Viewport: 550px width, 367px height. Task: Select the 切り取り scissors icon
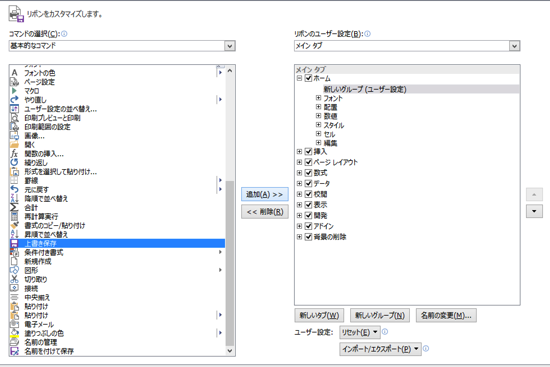14,279
